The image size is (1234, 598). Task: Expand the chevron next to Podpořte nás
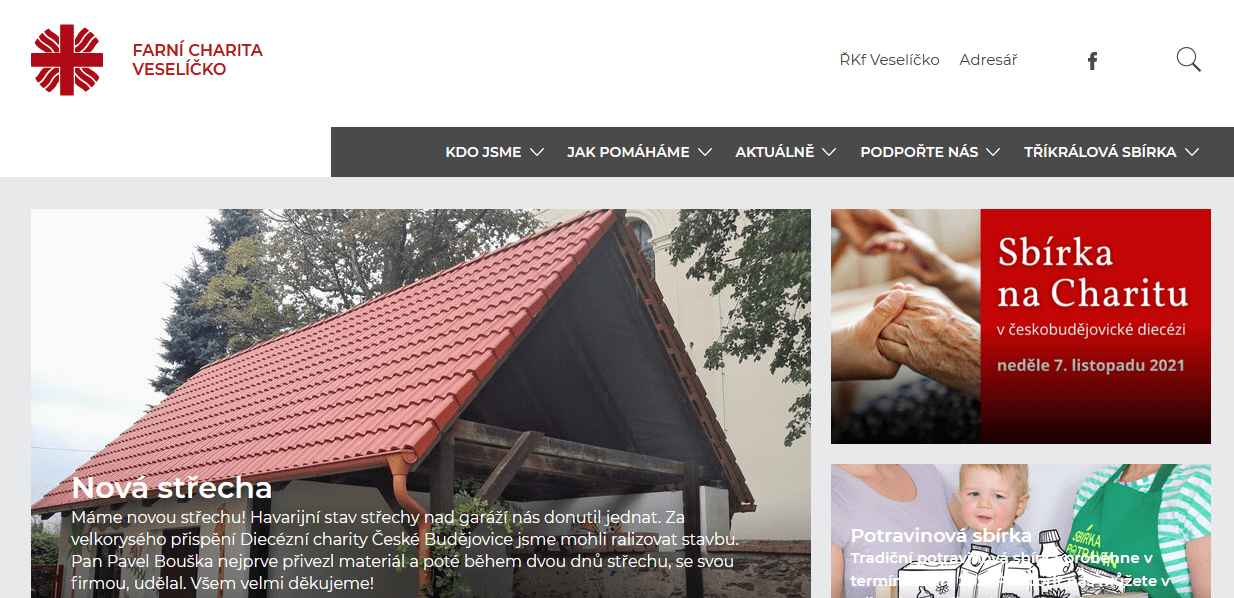click(x=993, y=152)
